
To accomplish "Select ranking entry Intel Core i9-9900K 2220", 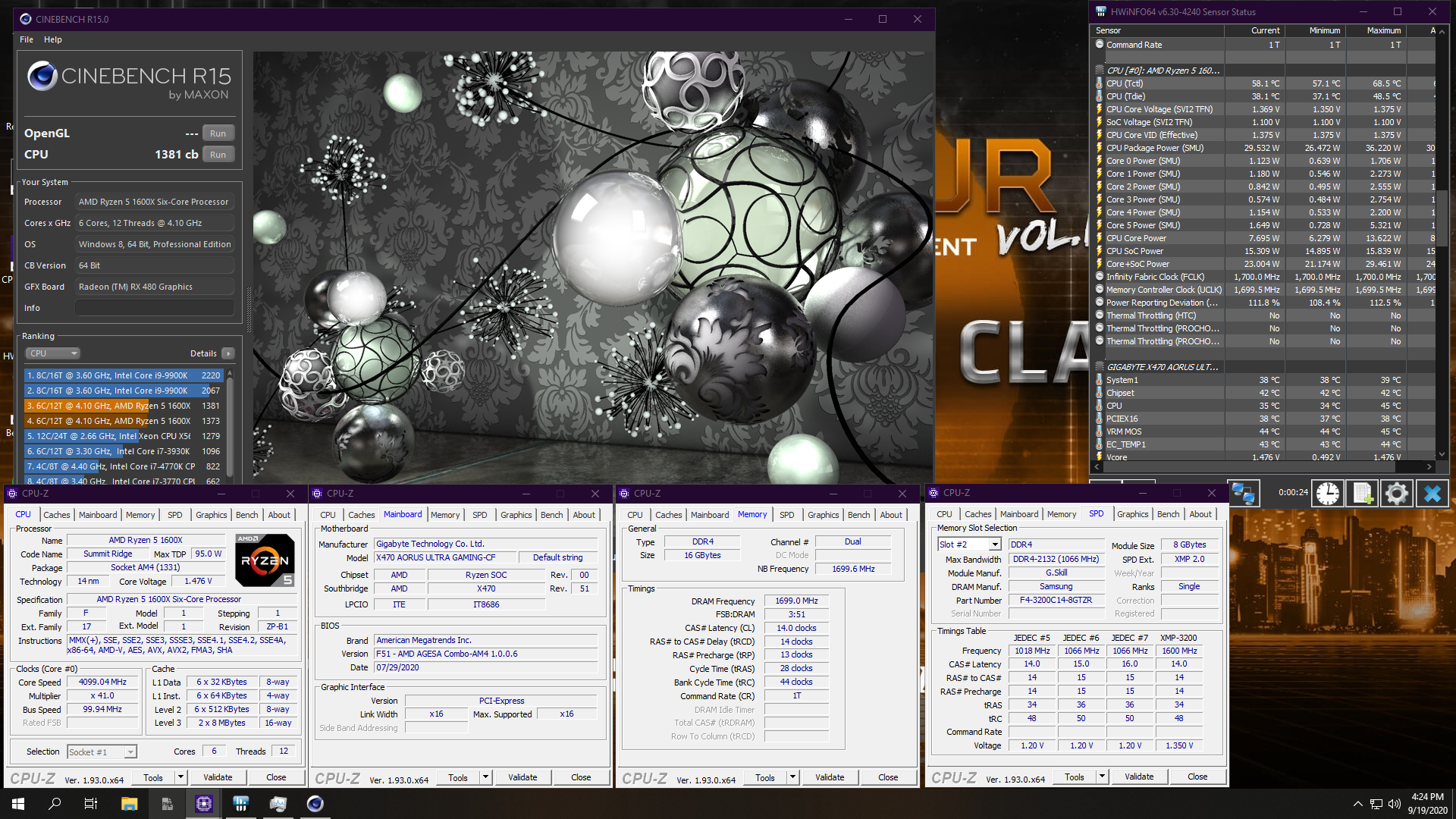I will [x=123, y=375].
